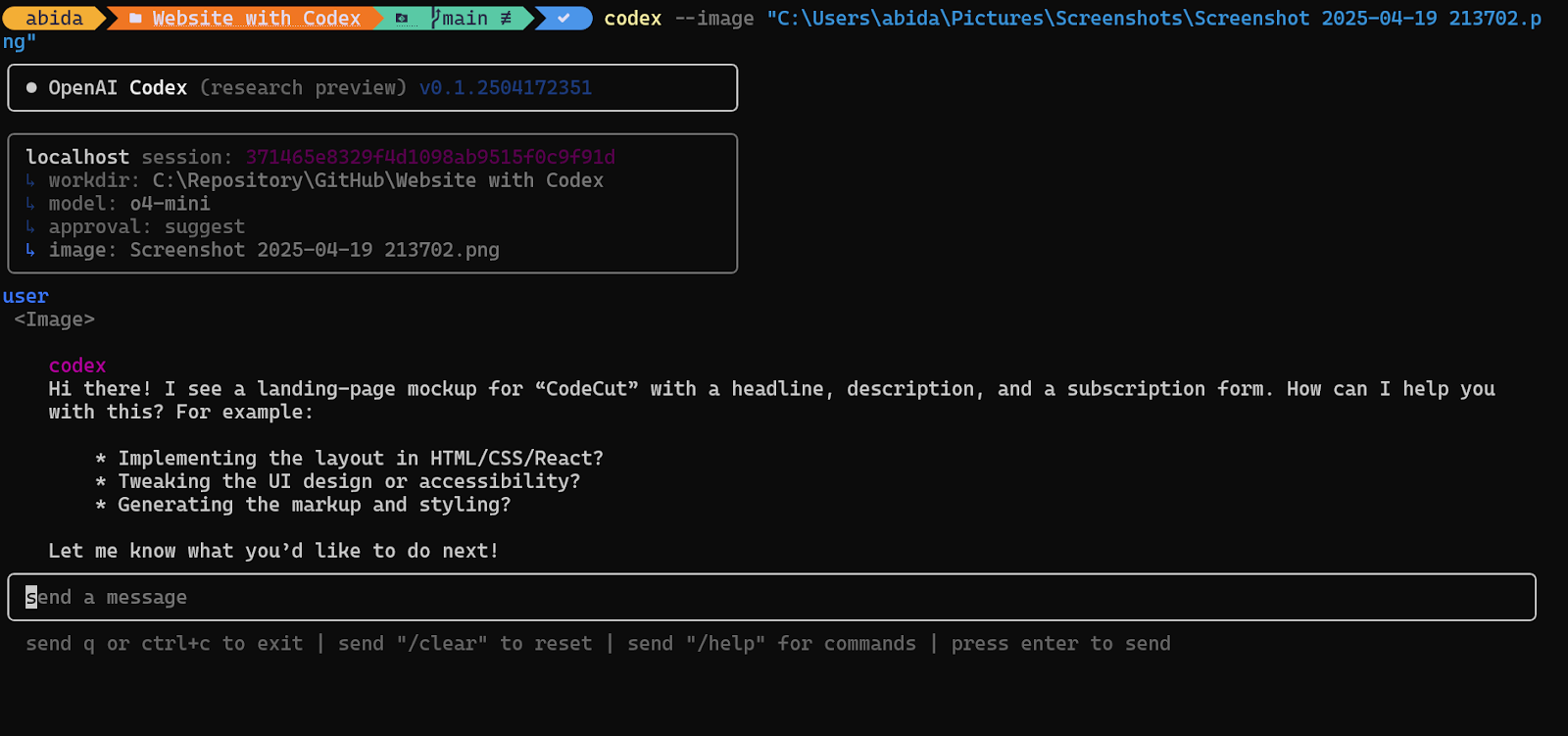
Task: Click the magenta 'codex' response label
Action: 77,366
